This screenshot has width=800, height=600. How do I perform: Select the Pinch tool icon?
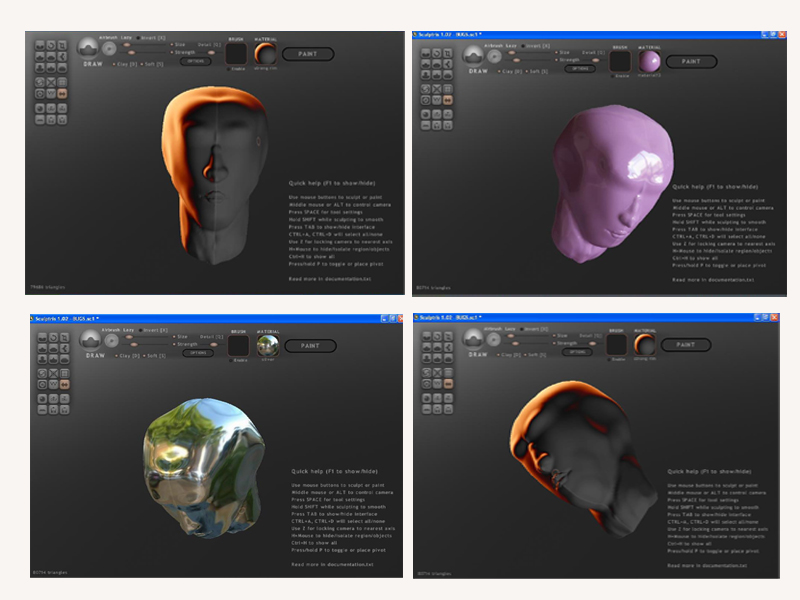pyautogui.click(x=62, y=57)
